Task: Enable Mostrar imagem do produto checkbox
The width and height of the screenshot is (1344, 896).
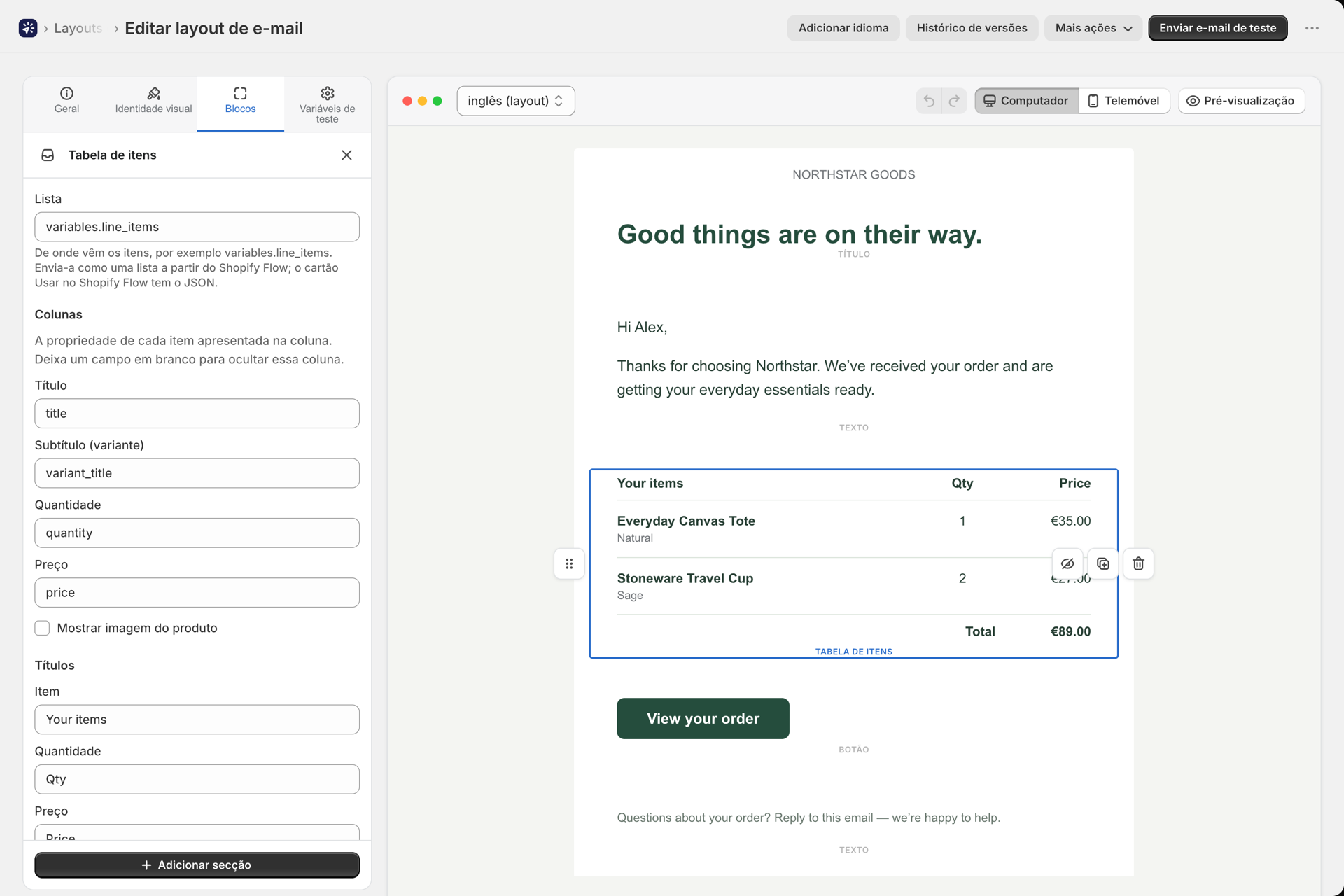Action: (42, 628)
